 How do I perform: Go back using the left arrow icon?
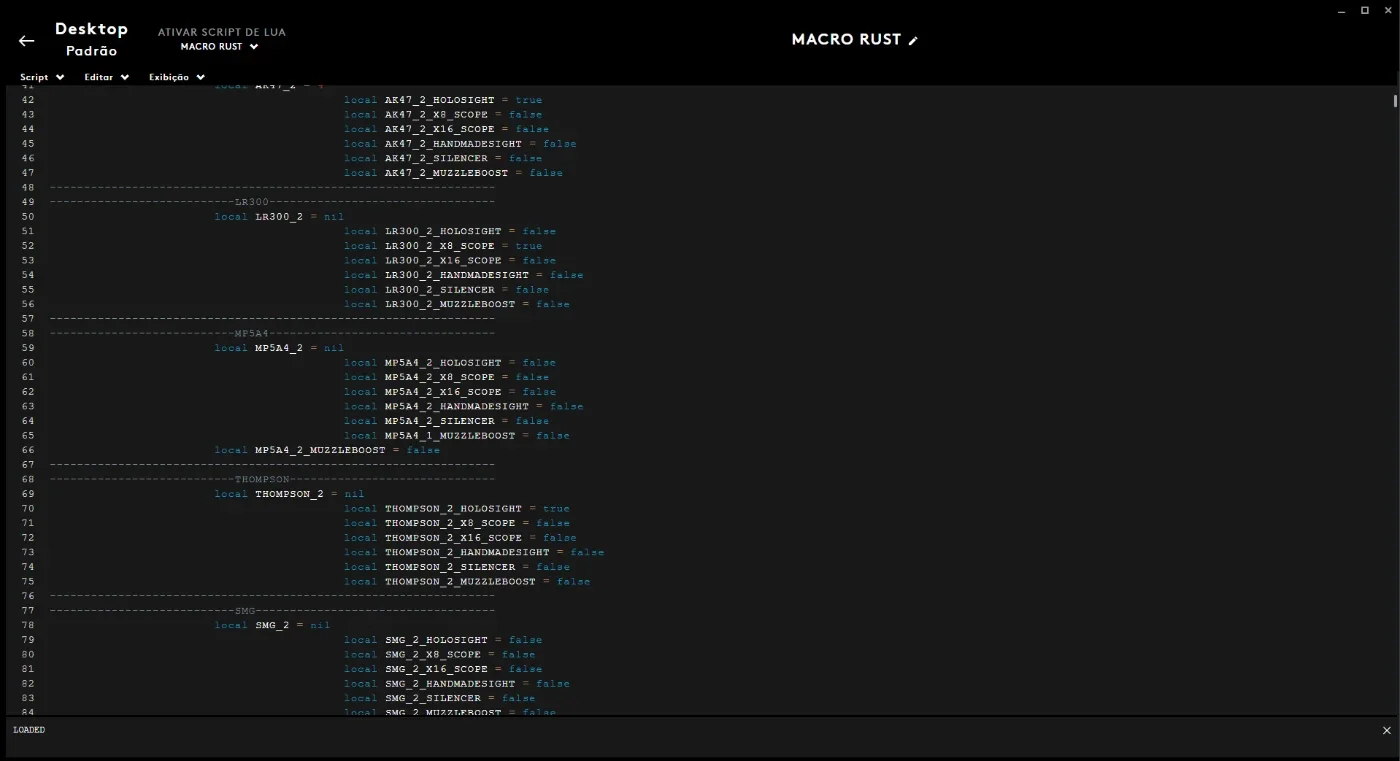pos(27,41)
